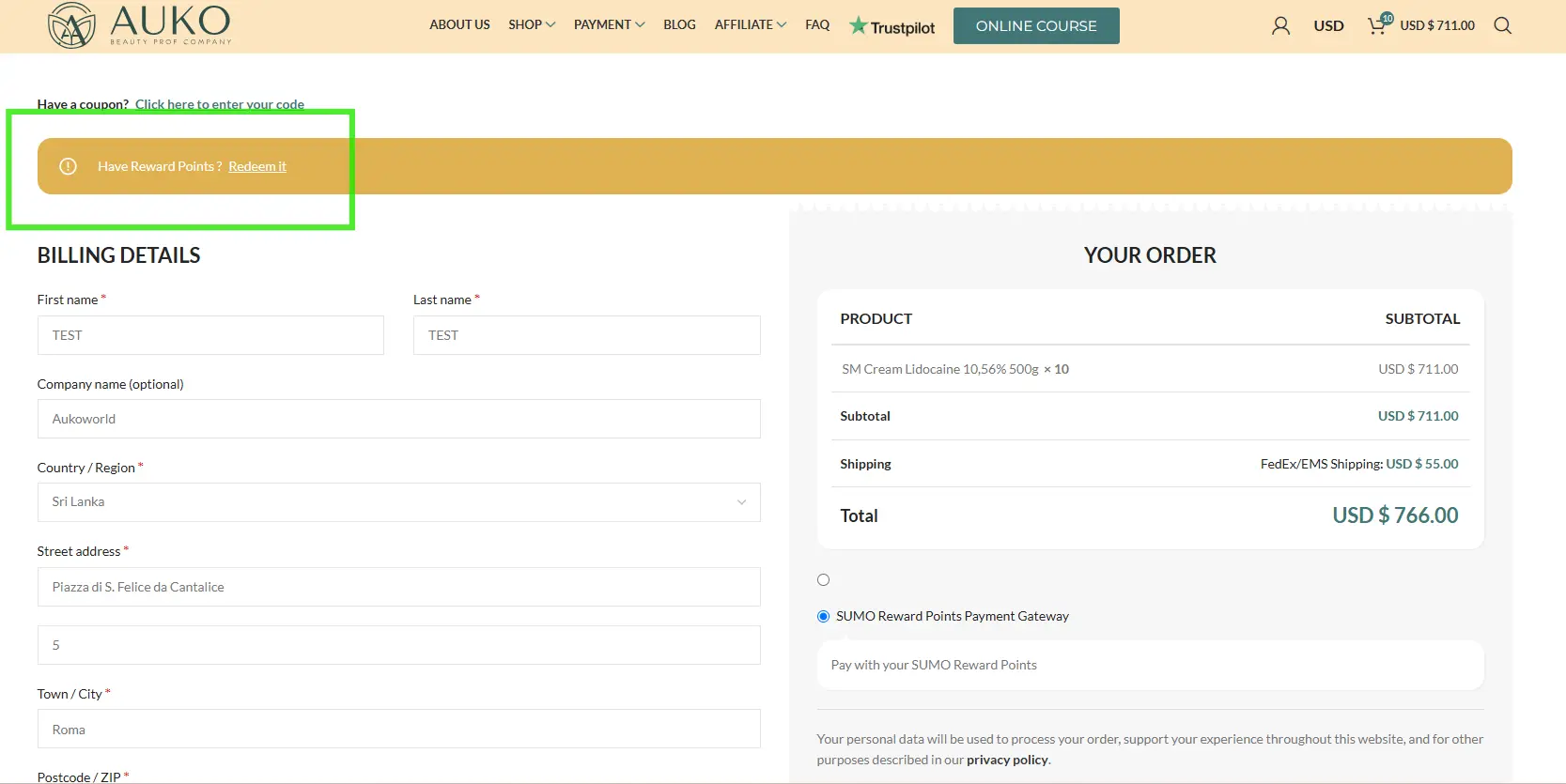
Task: Open the BLOG menu item
Action: 679,24
